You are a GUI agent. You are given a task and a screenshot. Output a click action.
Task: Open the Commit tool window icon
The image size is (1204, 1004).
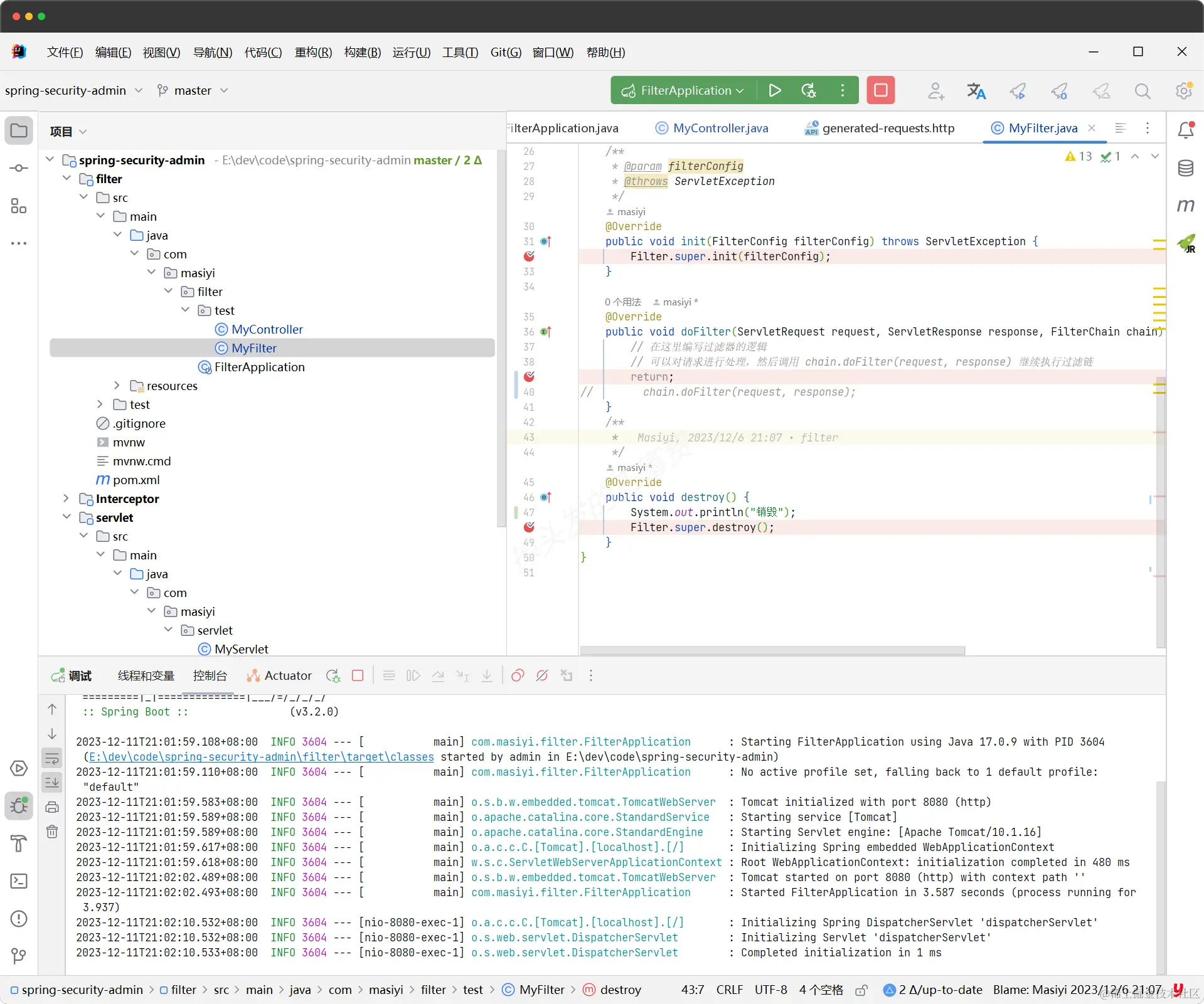[x=19, y=168]
